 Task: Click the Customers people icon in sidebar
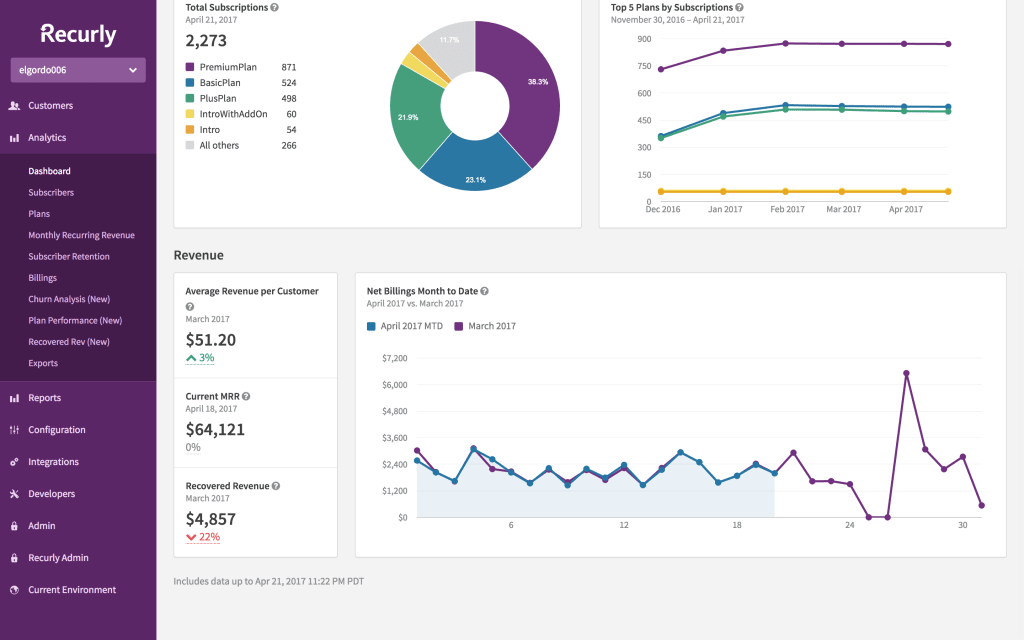14,106
